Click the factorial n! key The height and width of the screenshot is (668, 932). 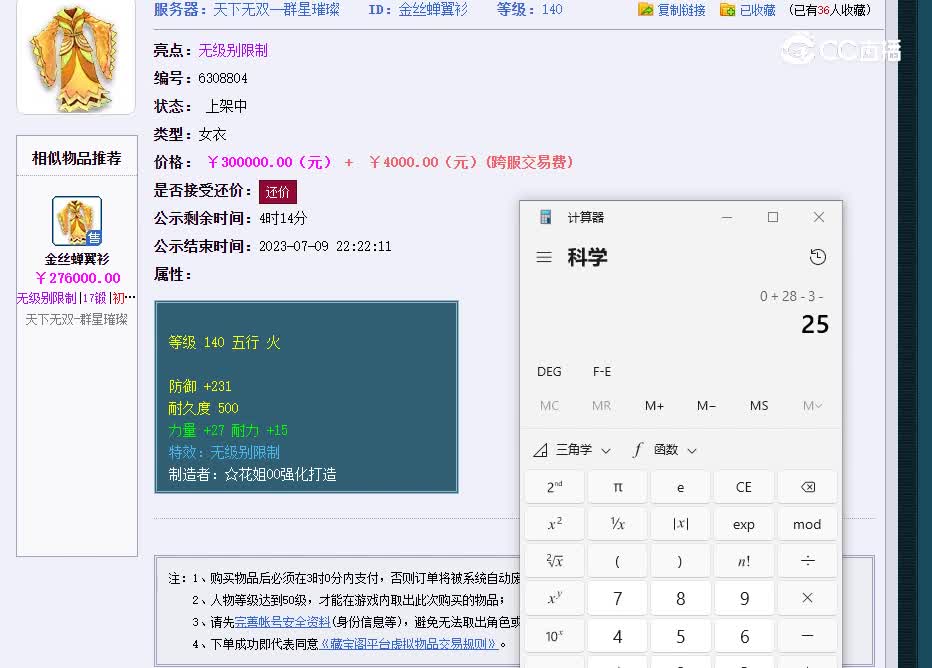click(x=744, y=561)
